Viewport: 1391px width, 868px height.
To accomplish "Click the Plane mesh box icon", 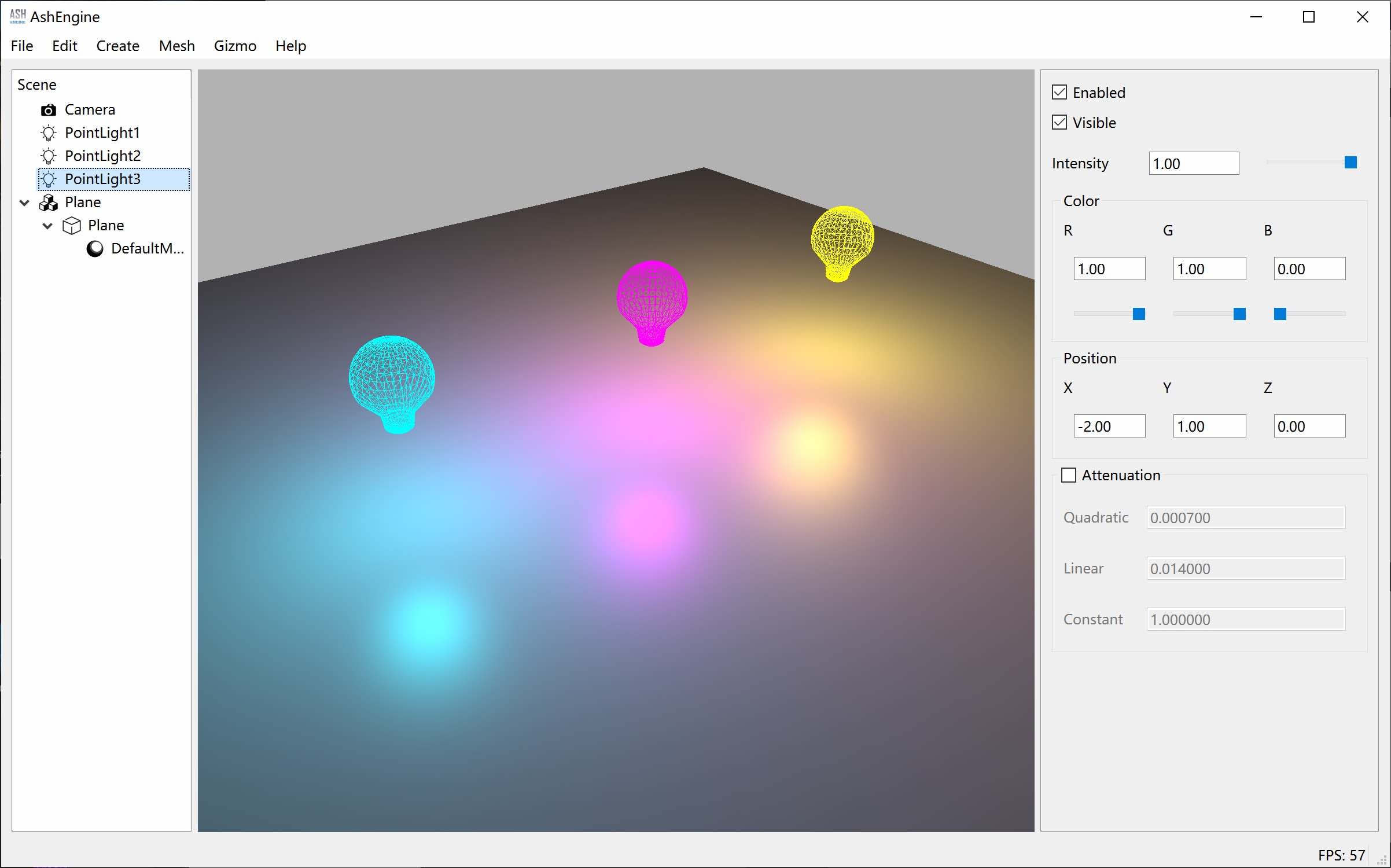I will (72, 226).
